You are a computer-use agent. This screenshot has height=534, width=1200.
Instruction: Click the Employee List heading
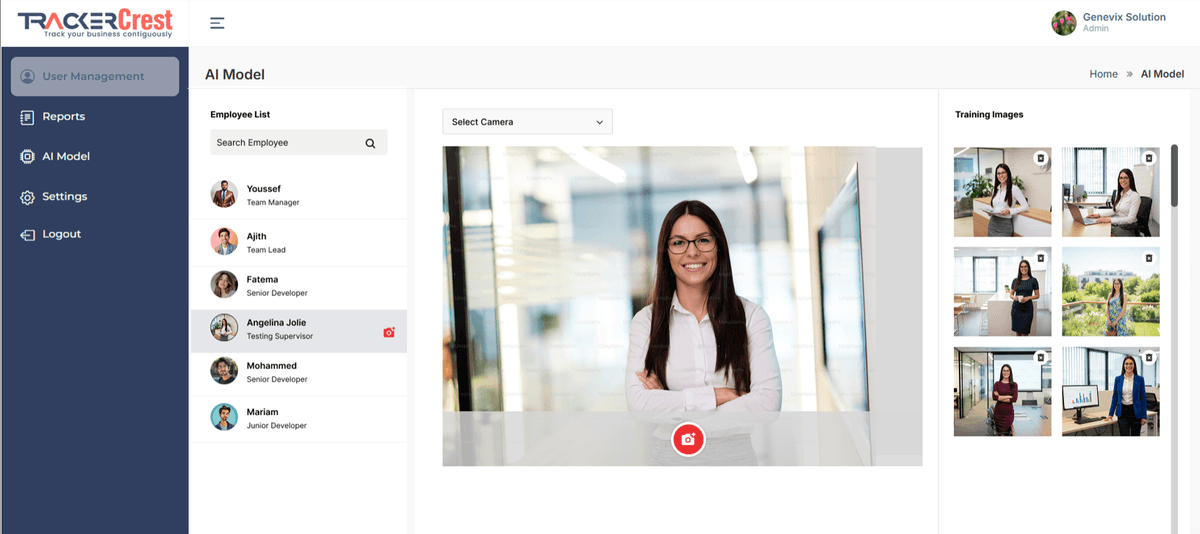pyautogui.click(x=240, y=115)
